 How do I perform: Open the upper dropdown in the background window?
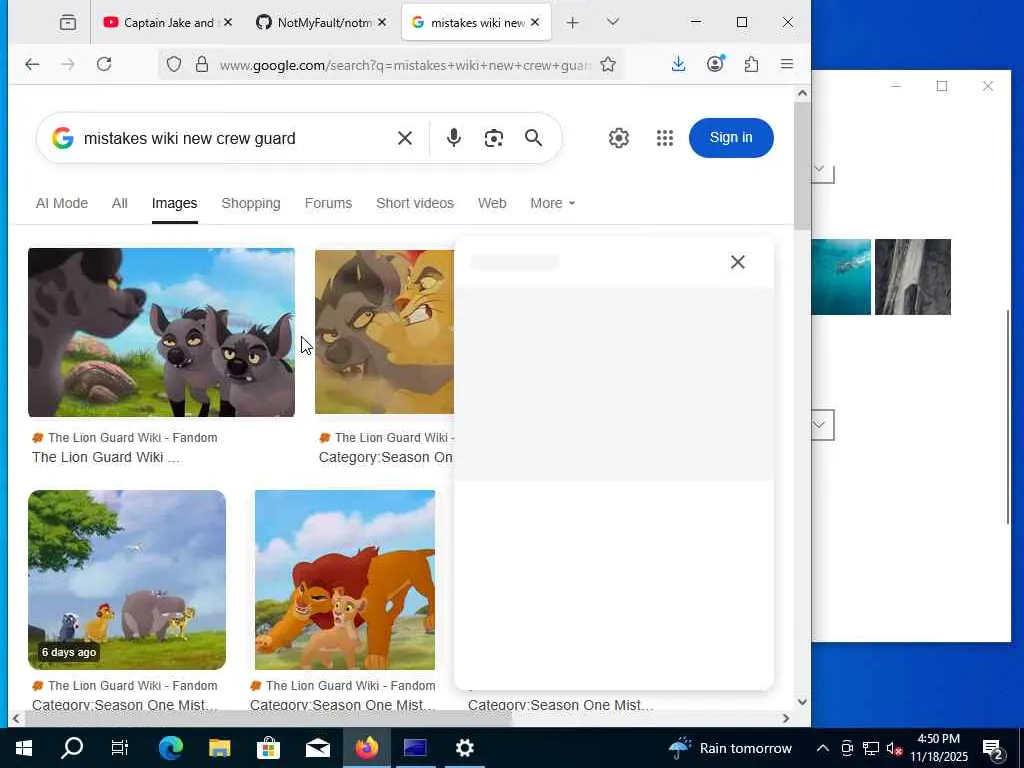(x=822, y=172)
